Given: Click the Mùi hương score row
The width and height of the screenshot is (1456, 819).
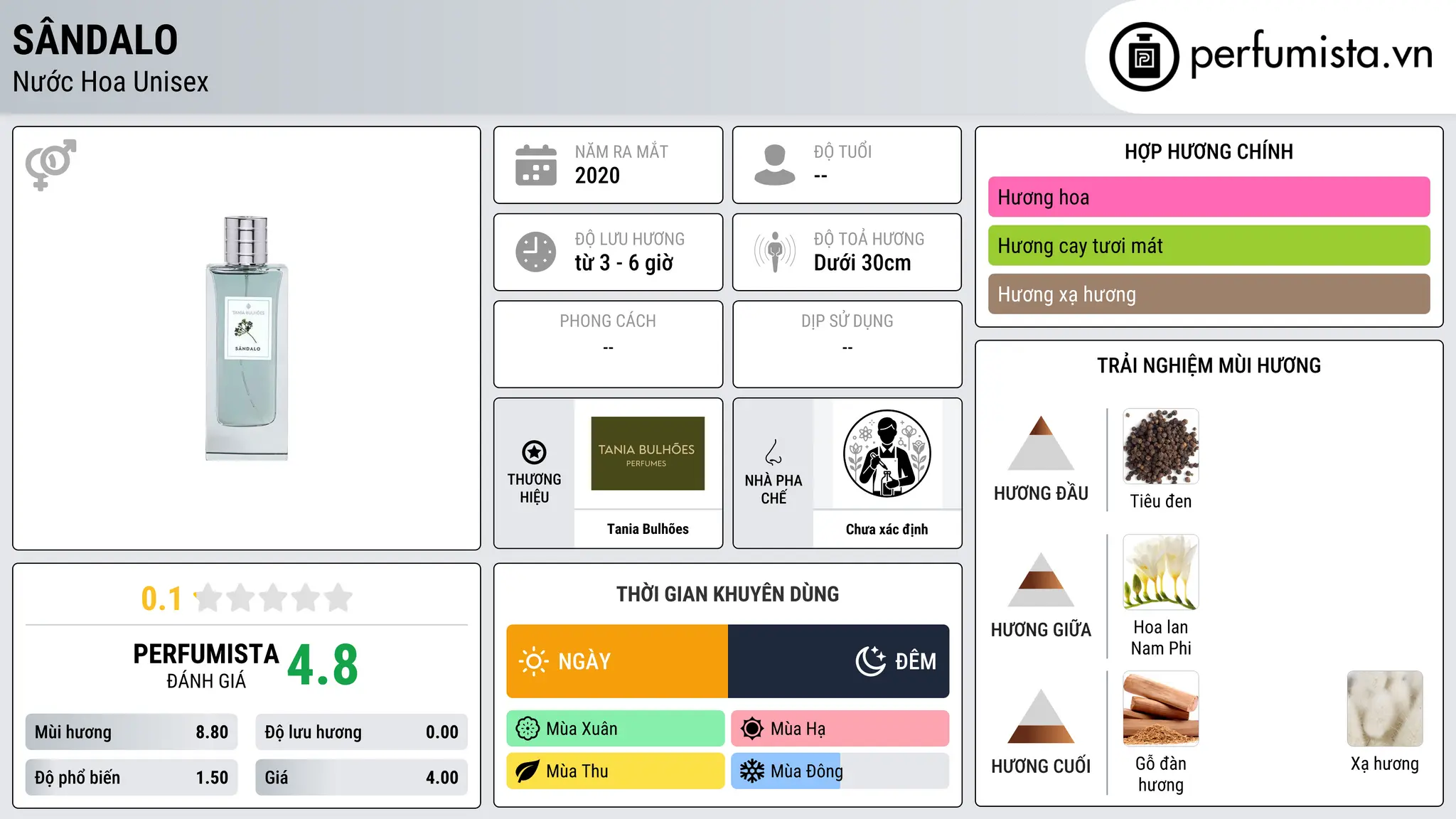Looking at the screenshot, I should click(132, 732).
